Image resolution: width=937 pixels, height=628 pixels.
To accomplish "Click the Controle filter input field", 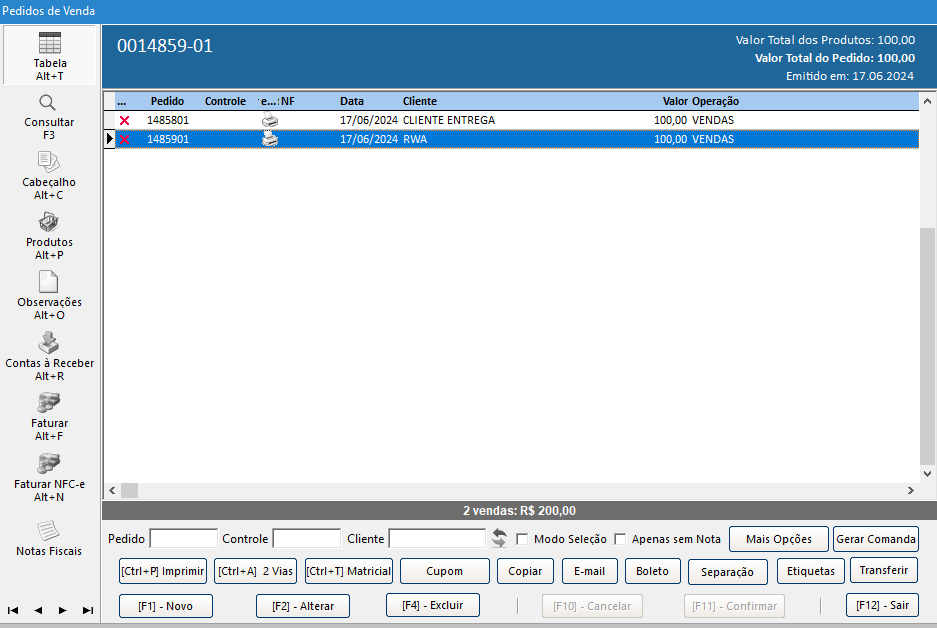I will [307, 538].
